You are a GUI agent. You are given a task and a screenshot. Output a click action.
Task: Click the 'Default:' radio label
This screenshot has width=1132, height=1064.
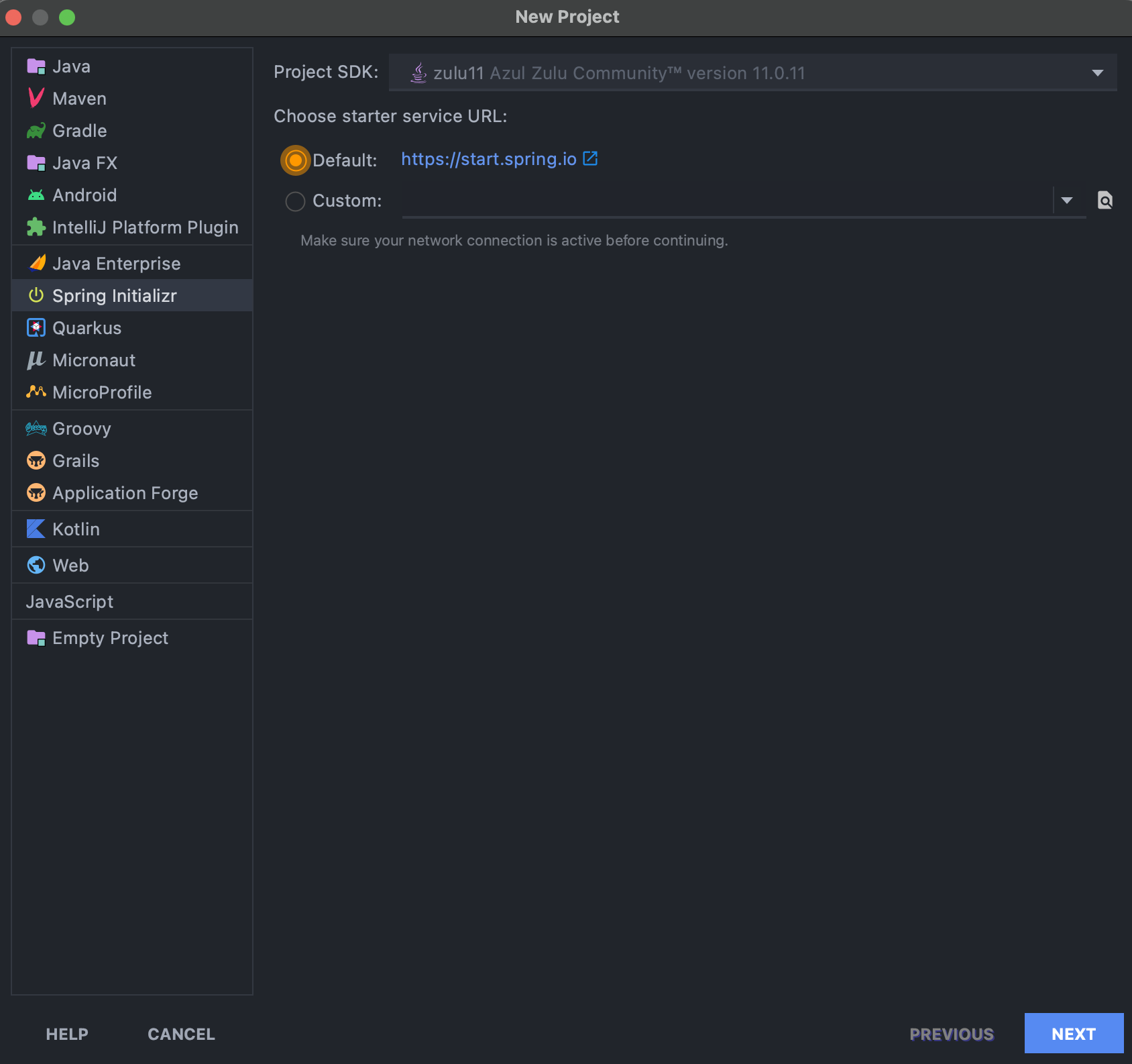[345, 160]
